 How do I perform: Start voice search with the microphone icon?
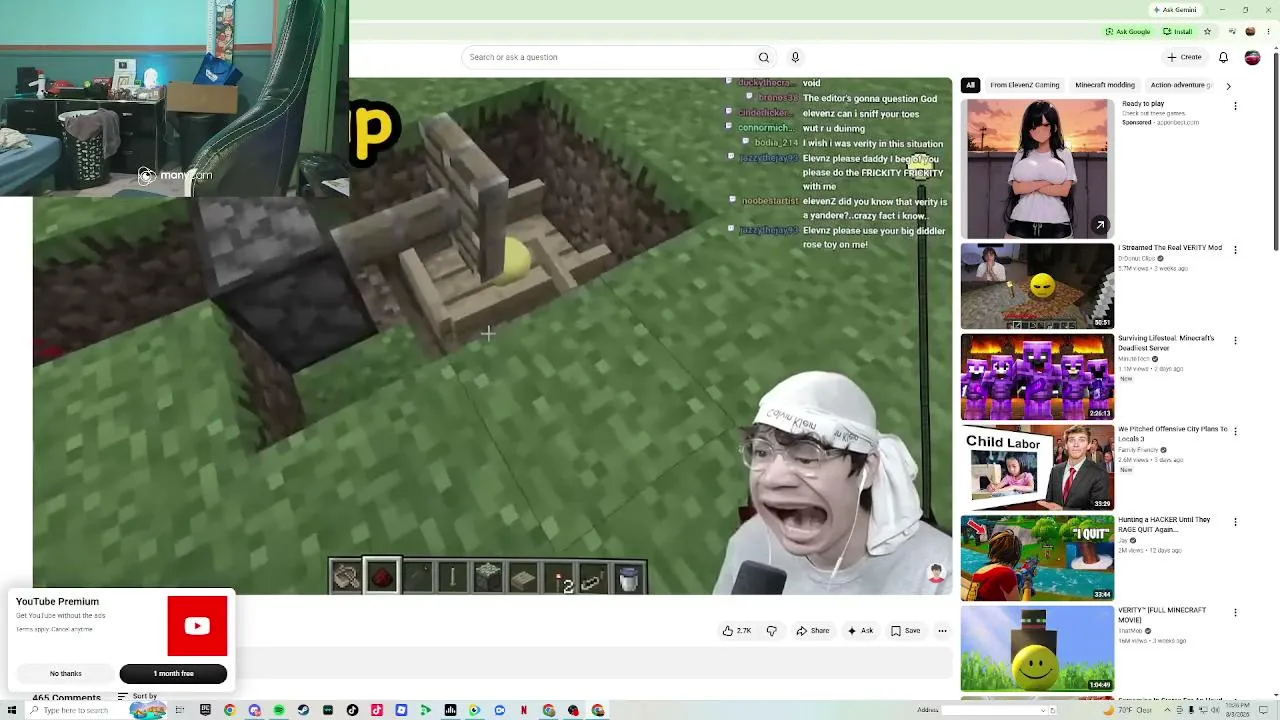click(795, 57)
